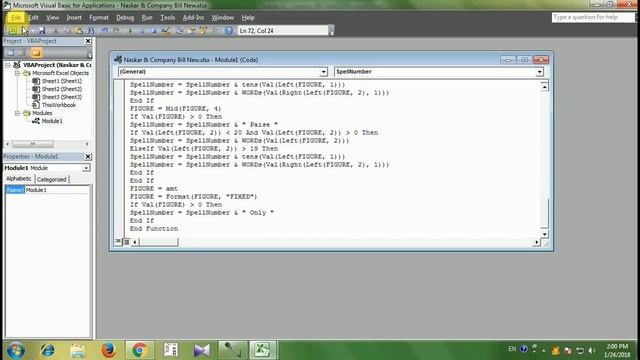Click the Undo toolbar icon

pyautogui.click(x=105, y=31)
